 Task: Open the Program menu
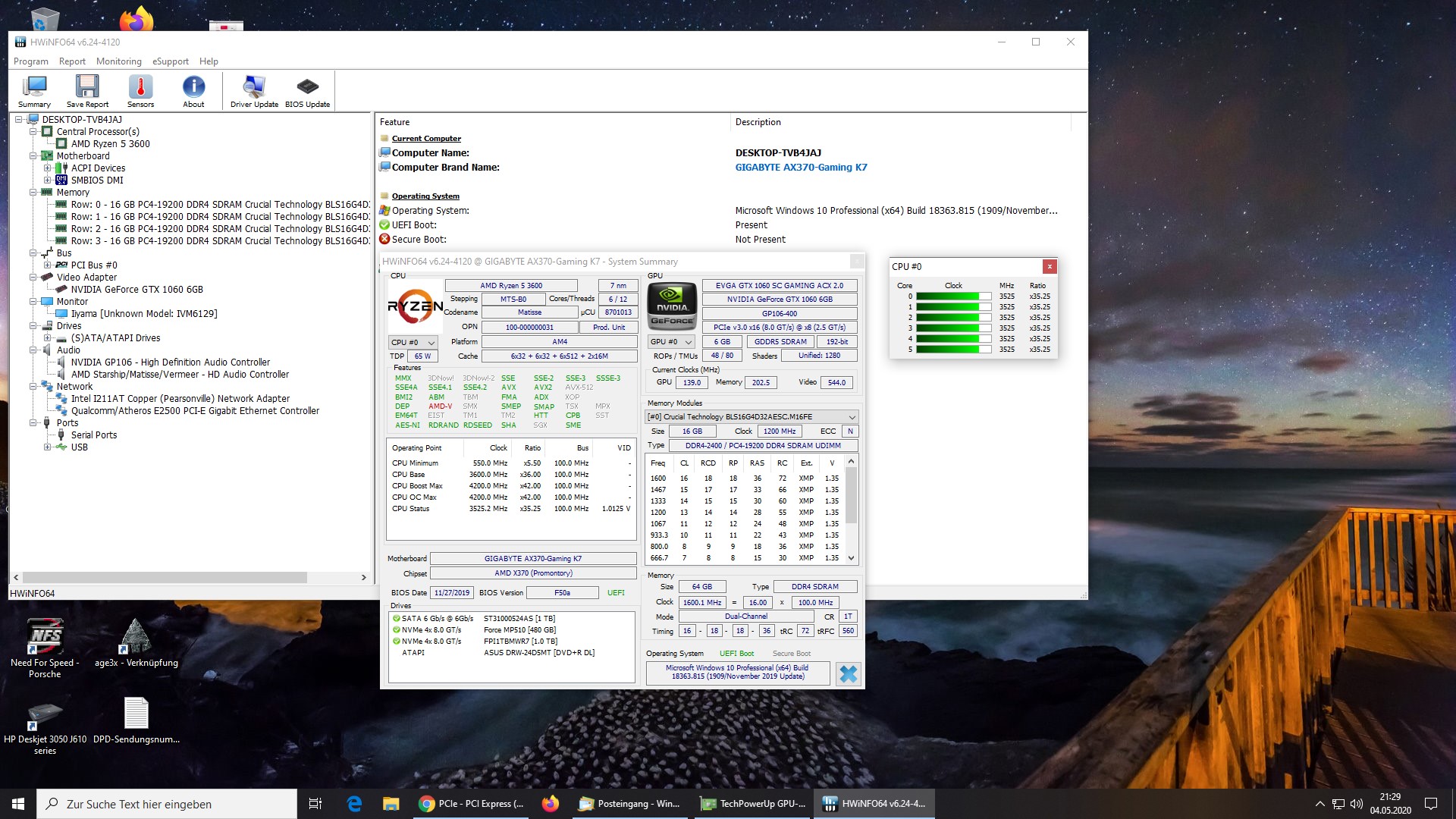tap(30, 61)
